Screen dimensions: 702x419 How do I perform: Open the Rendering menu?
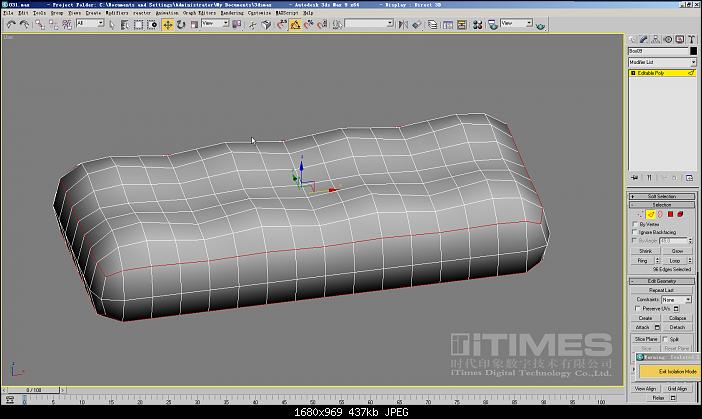(232, 13)
